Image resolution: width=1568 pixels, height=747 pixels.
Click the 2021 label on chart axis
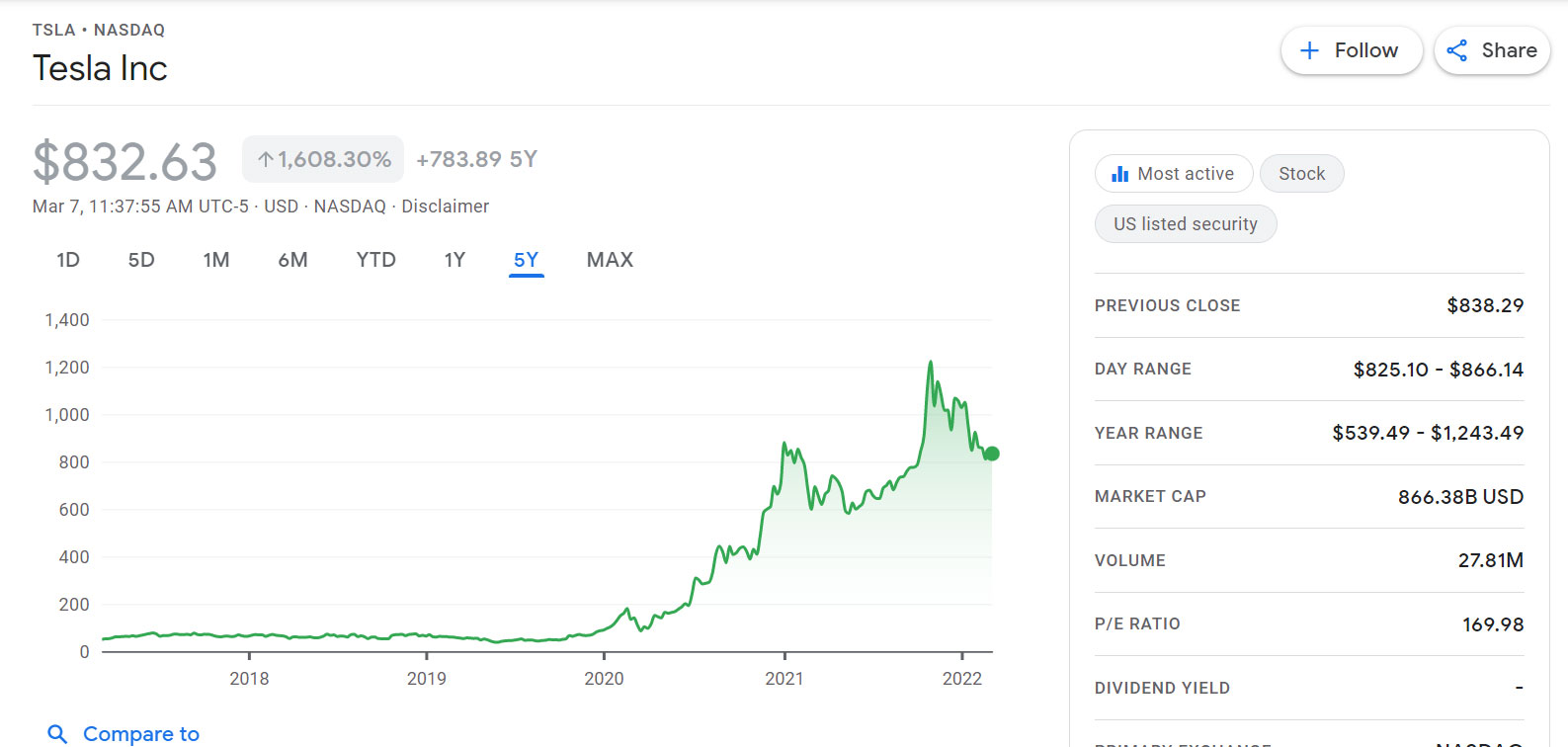(784, 679)
